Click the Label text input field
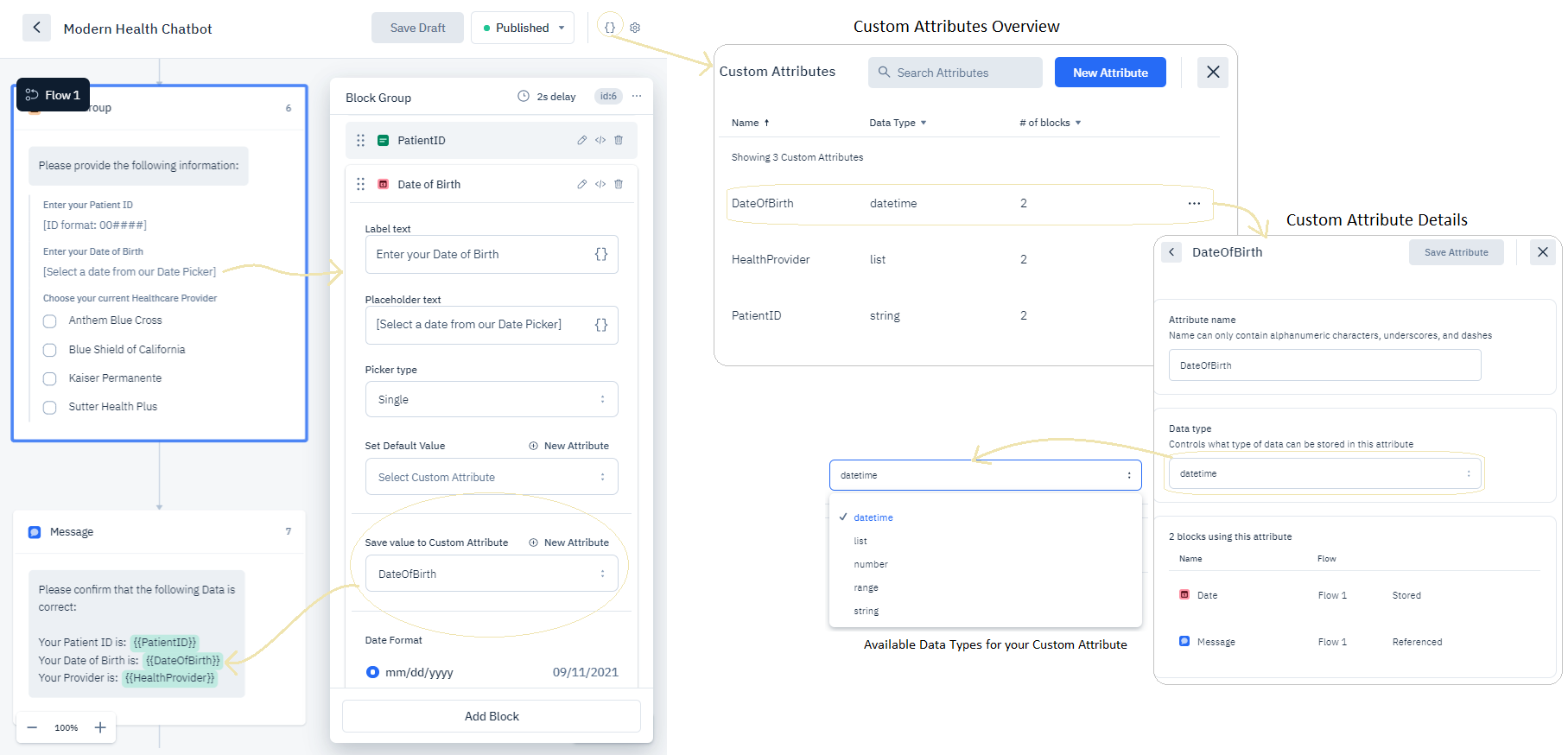Screen dimensions: 1568x755 [492, 254]
